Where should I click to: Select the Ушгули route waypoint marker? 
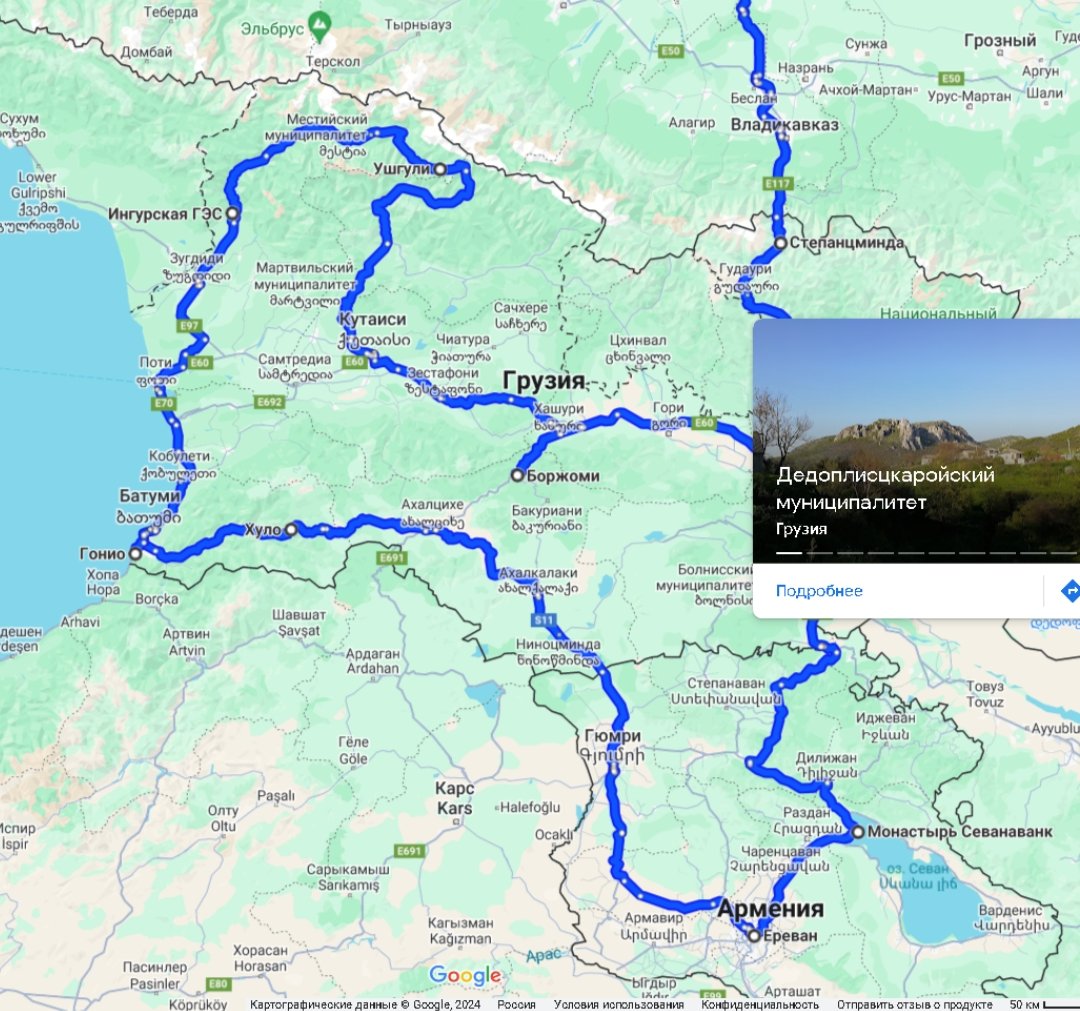tap(439, 169)
